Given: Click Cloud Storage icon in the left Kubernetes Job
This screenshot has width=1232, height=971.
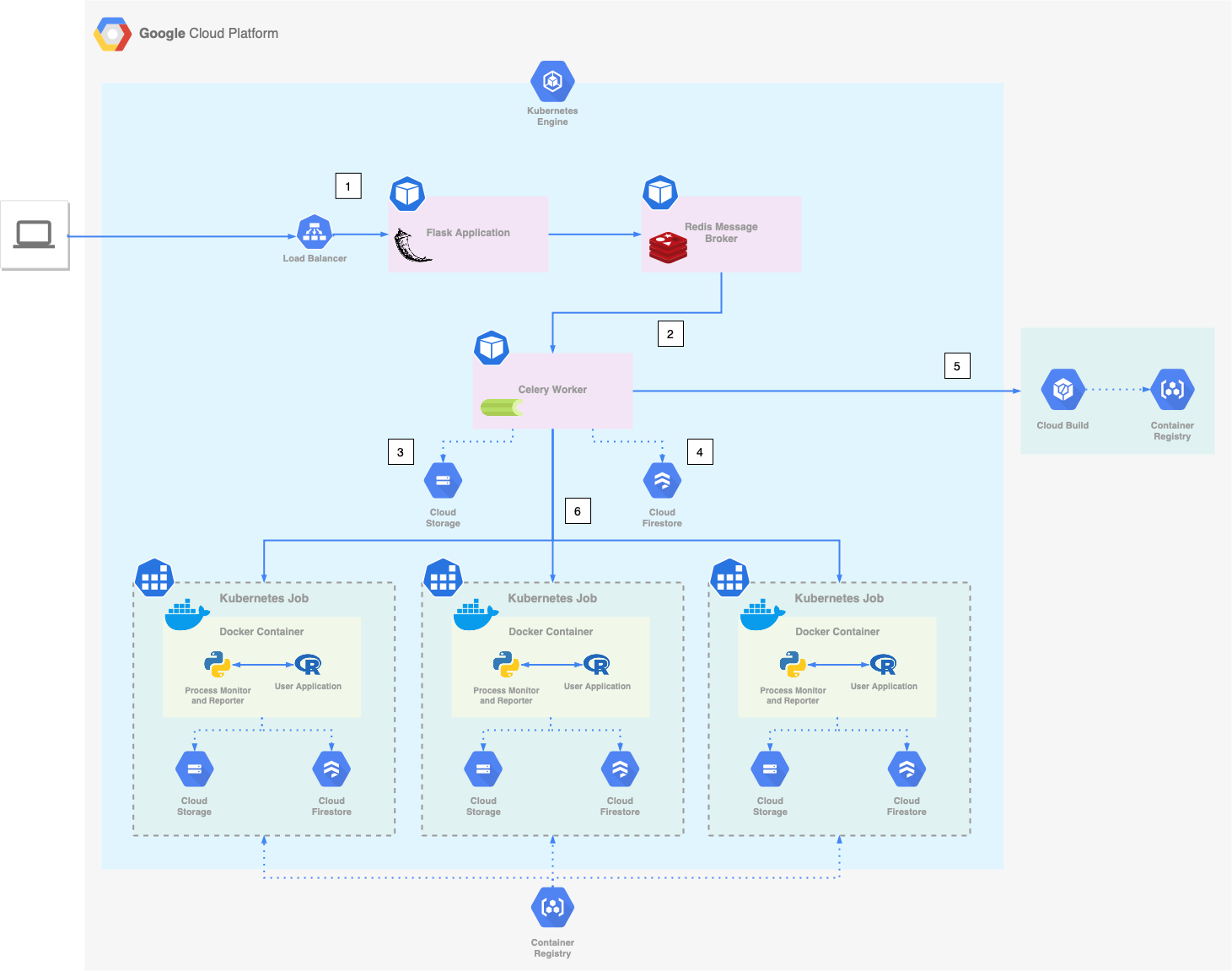Looking at the screenshot, I should coord(194,769).
